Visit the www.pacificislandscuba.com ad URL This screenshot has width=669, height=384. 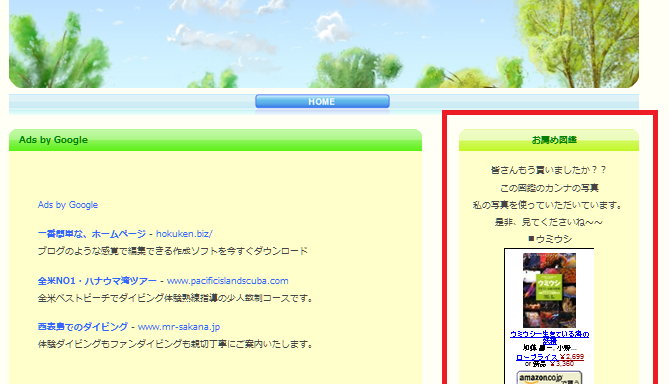(227, 281)
